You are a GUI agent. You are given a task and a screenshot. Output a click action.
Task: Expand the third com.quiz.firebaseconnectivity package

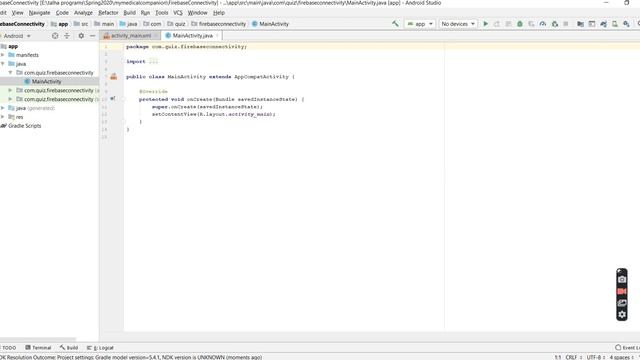click(x=11, y=99)
